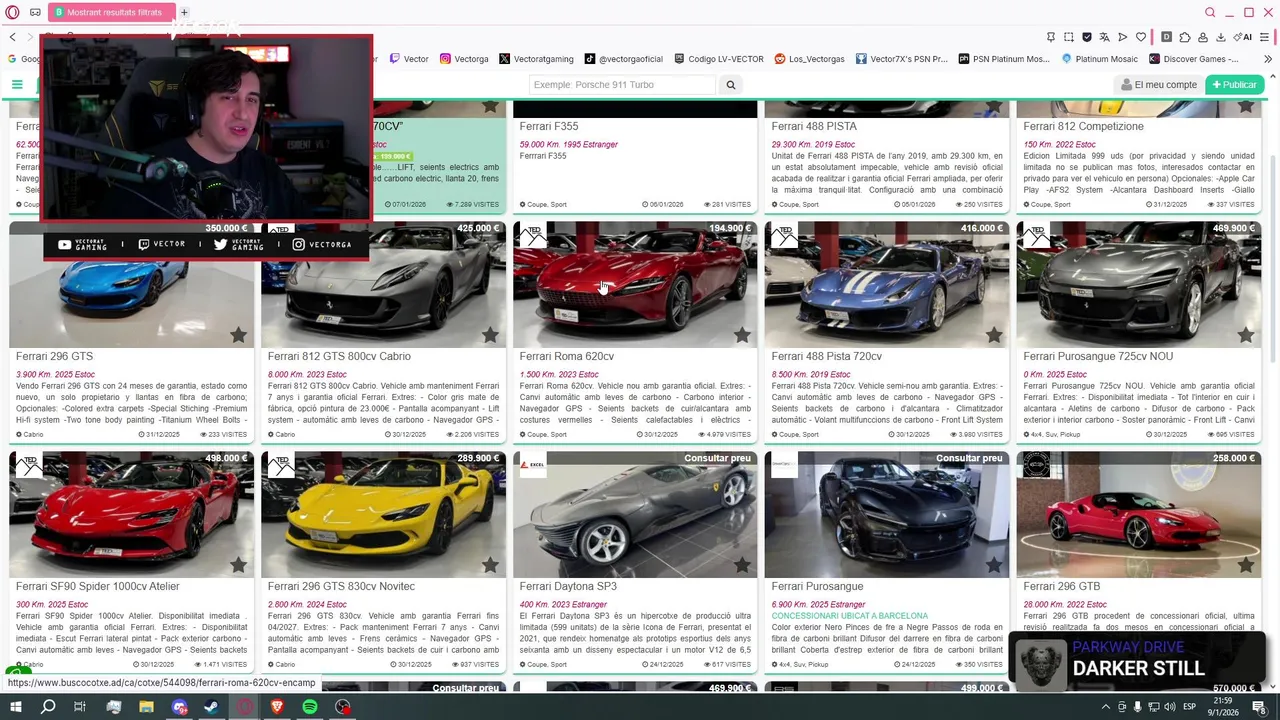The width and height of the screenshot is (1280, 720).
Task: Open the yellow Ferrari 296 GTS Novitec photo
Action: pyautogui.click(x=383, y=515)
